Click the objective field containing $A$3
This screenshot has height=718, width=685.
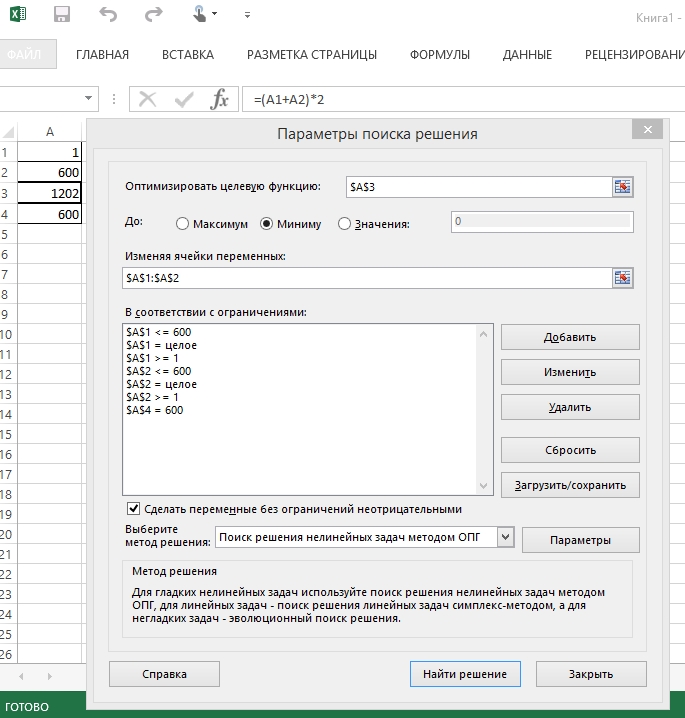[479, 187]
